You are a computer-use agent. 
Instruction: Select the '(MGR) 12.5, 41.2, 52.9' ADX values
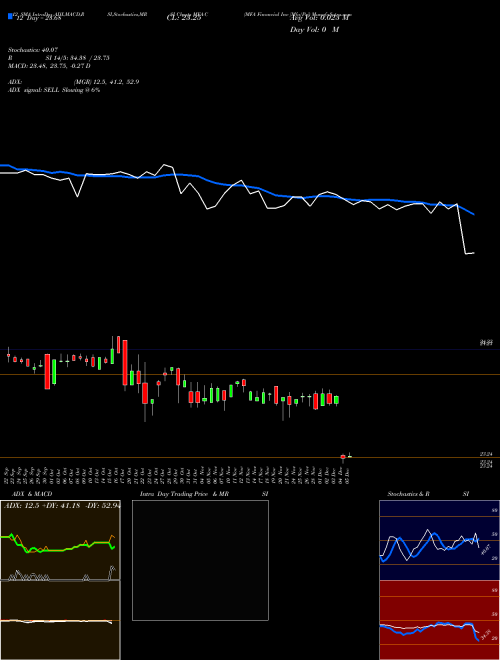[106, 82]
